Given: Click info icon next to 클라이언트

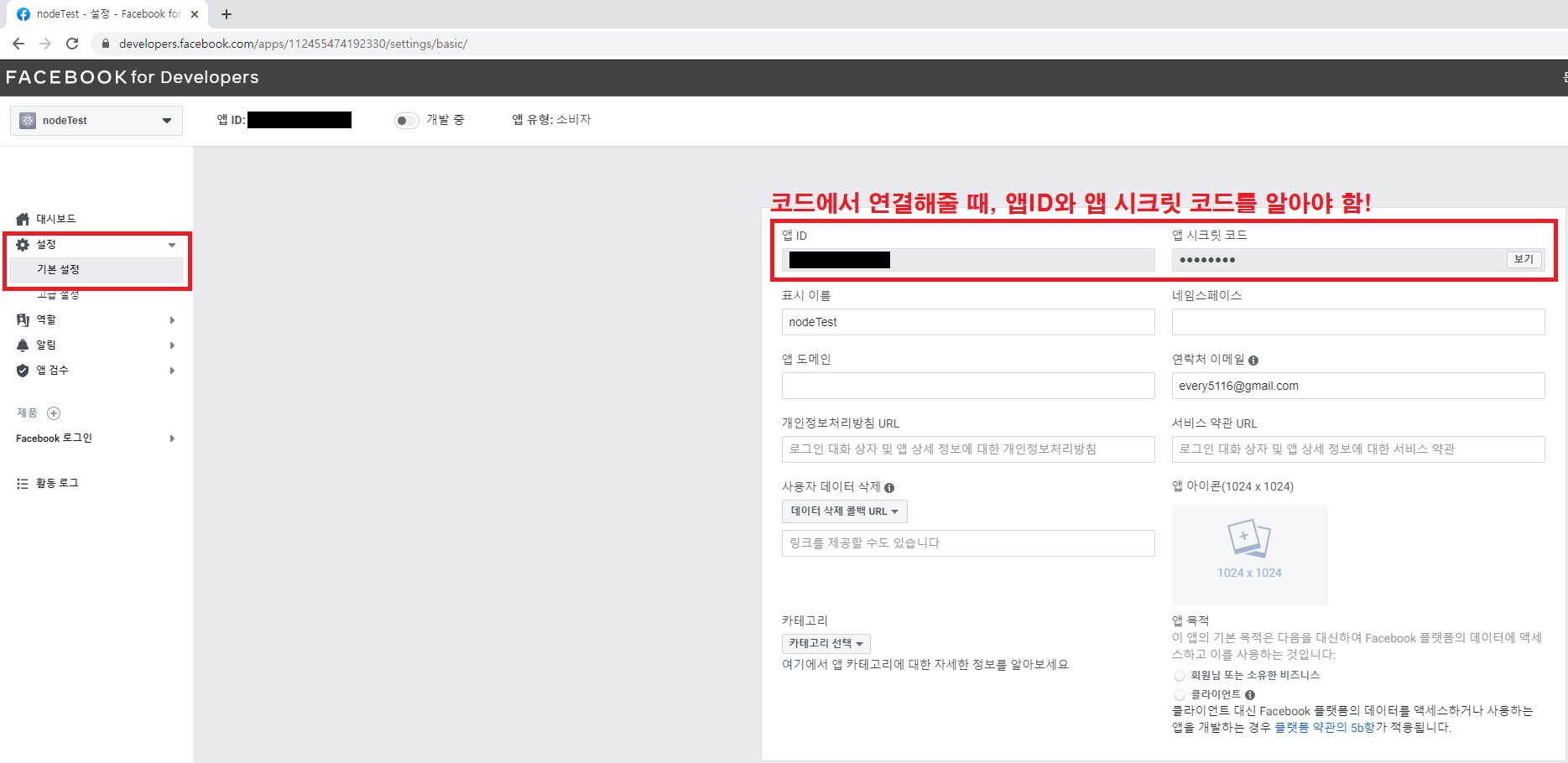Looking at the screenshot, I should pyautogui.click(x=1250, y=695).
